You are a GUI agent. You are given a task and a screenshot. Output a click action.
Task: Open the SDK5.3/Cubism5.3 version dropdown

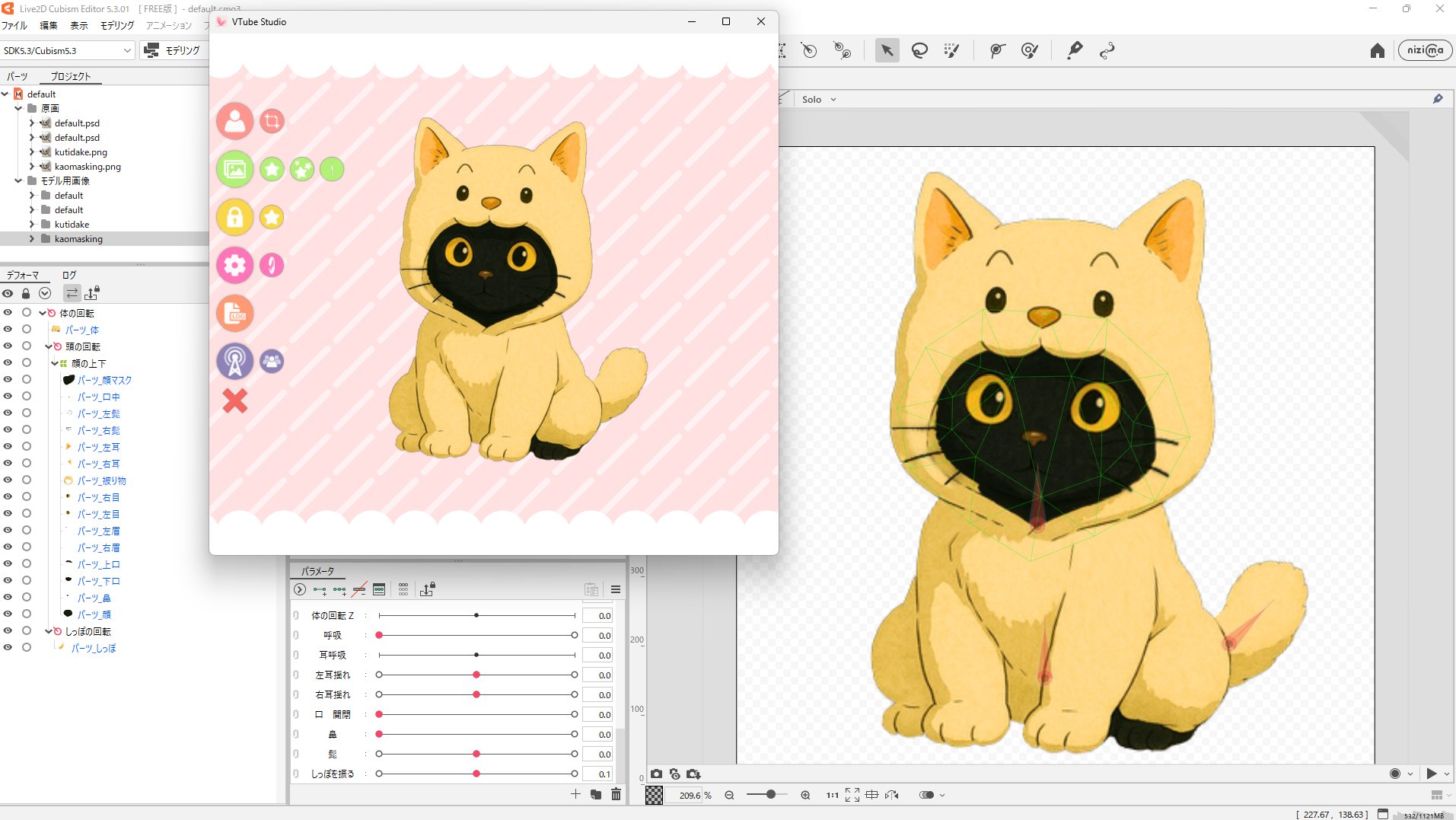coord(67,51)
